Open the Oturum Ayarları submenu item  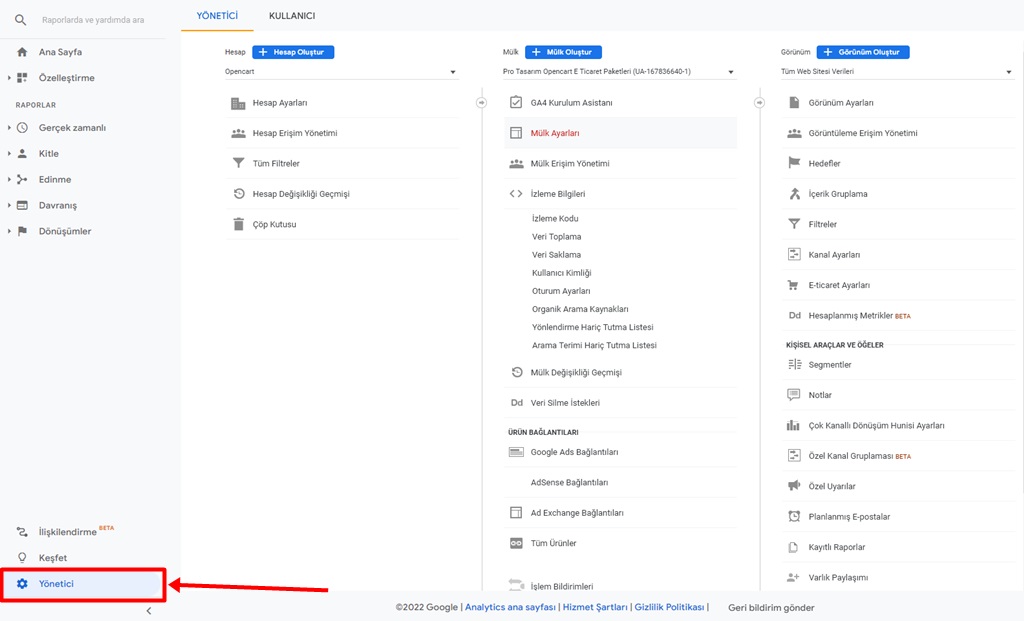point(561,291)
